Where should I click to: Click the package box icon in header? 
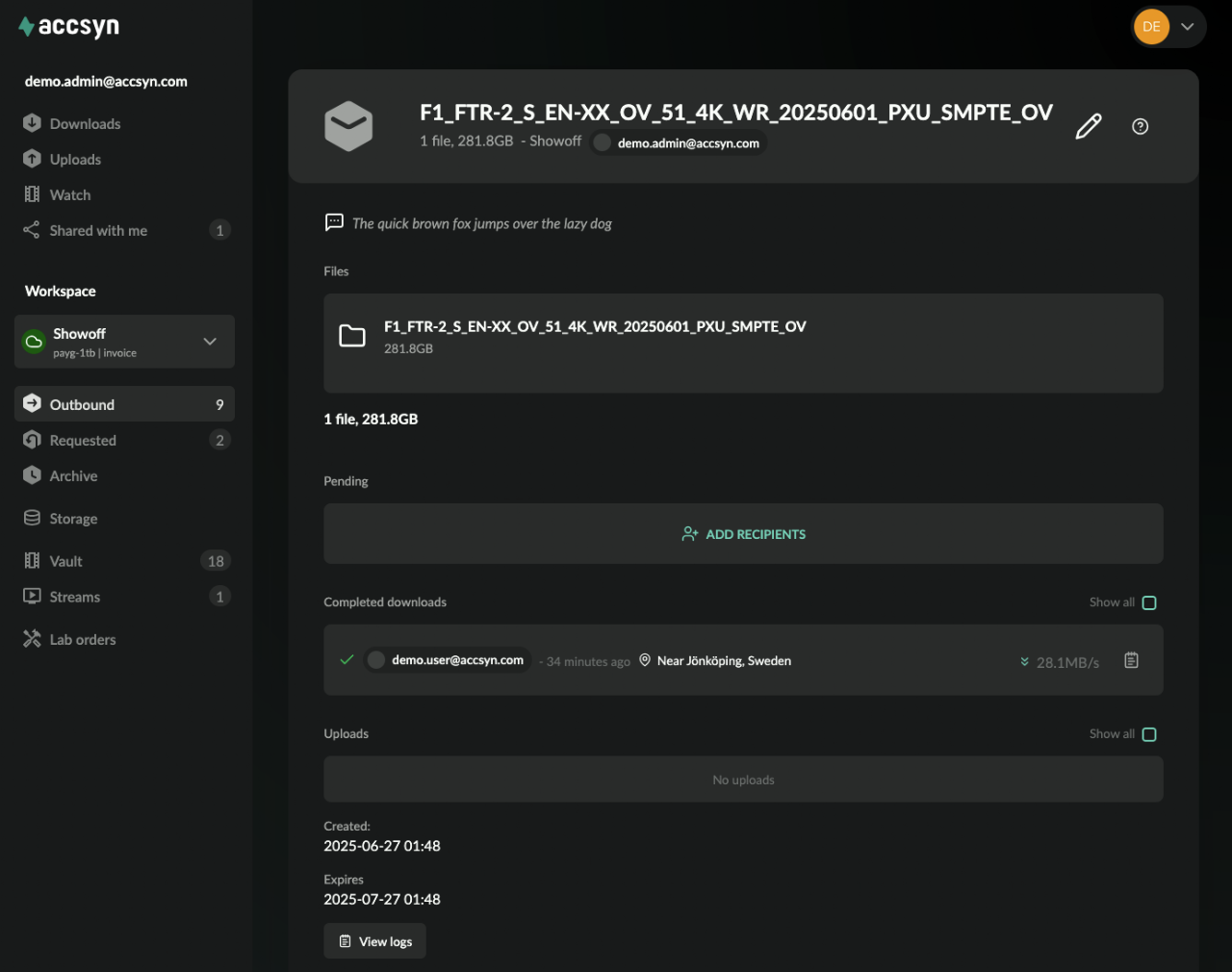(348, 126)
